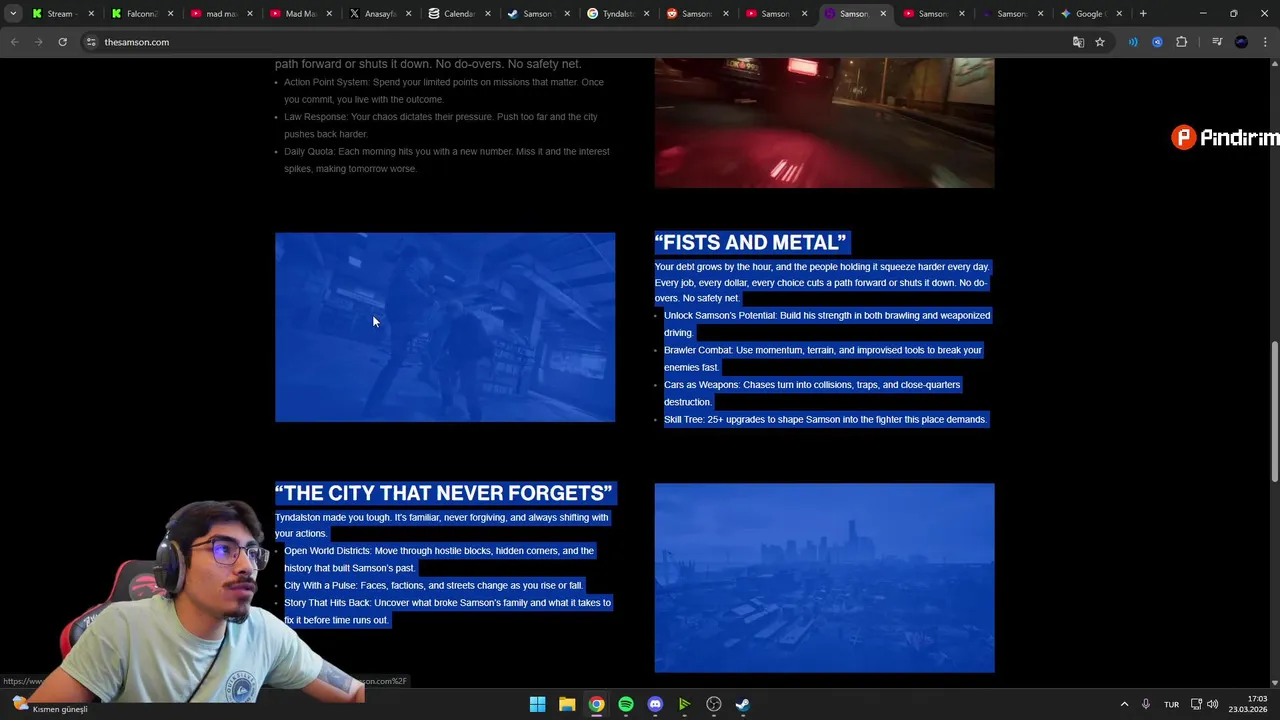The image size is (1280, 720).
Task: Expand the hidden system tray icons chevron
Action: click(x=1124, y=704)
